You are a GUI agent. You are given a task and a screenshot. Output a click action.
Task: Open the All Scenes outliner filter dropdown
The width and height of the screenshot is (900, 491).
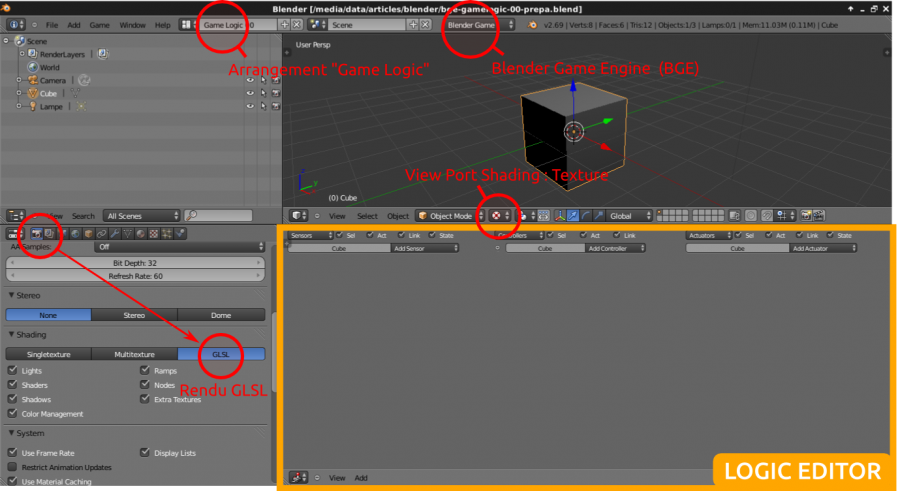(141, 215)
